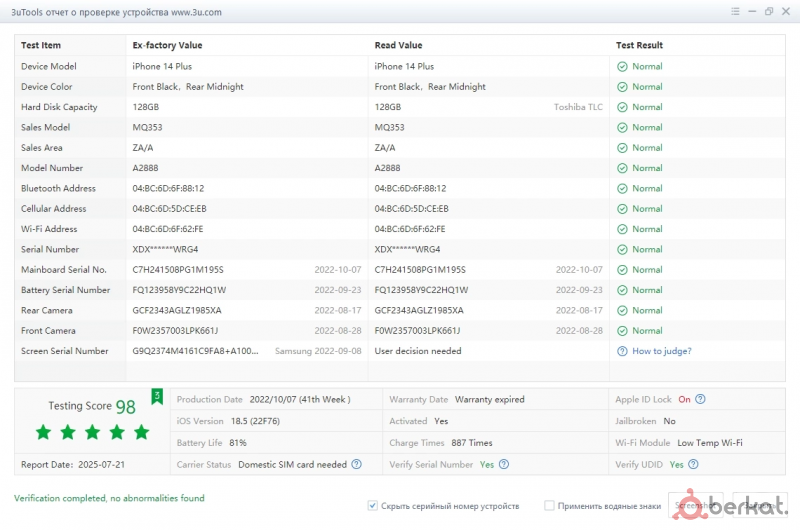This screenshot has width=800, height=530.
Task: Click the Test Item column header
Action: click(41, 45)
